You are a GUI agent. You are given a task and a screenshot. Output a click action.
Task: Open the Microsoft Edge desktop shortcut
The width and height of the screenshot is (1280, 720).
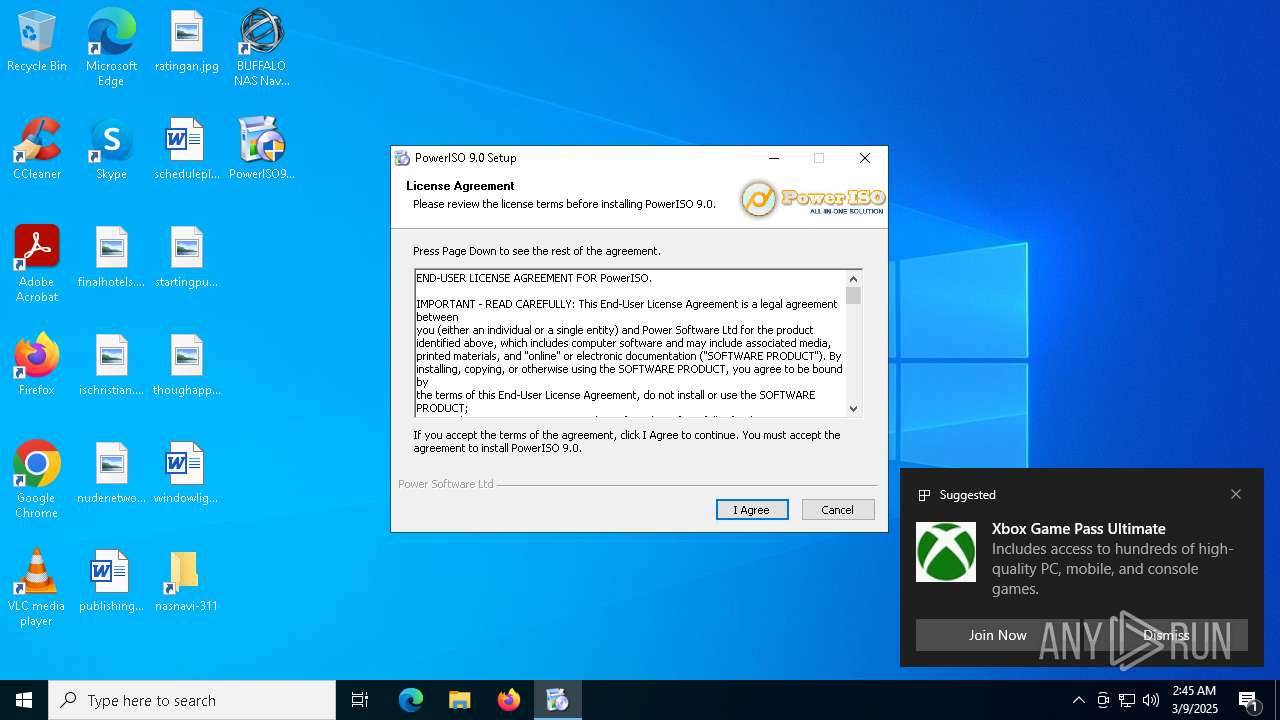[111, 48]
